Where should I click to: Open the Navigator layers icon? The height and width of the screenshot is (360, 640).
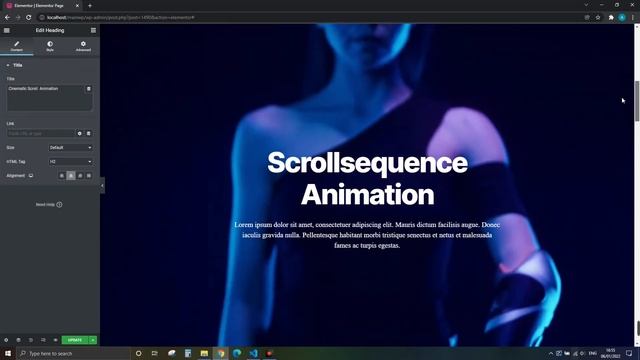(x=18, y=340)
